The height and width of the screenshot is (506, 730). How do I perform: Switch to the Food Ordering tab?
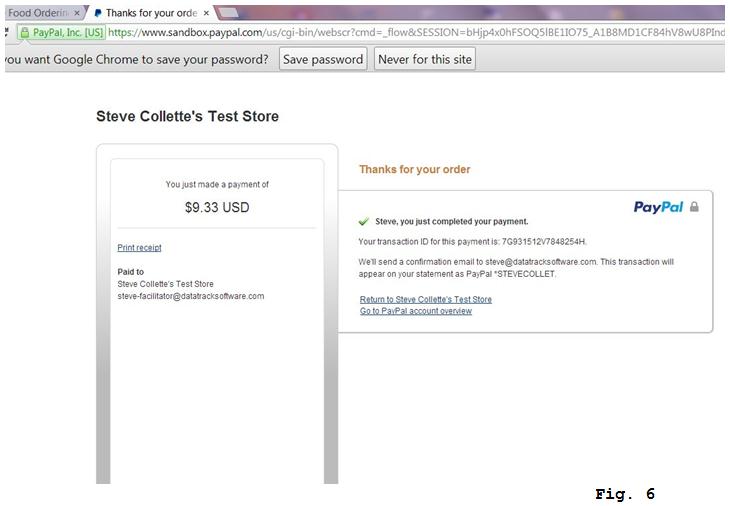(x=38, y=13)
